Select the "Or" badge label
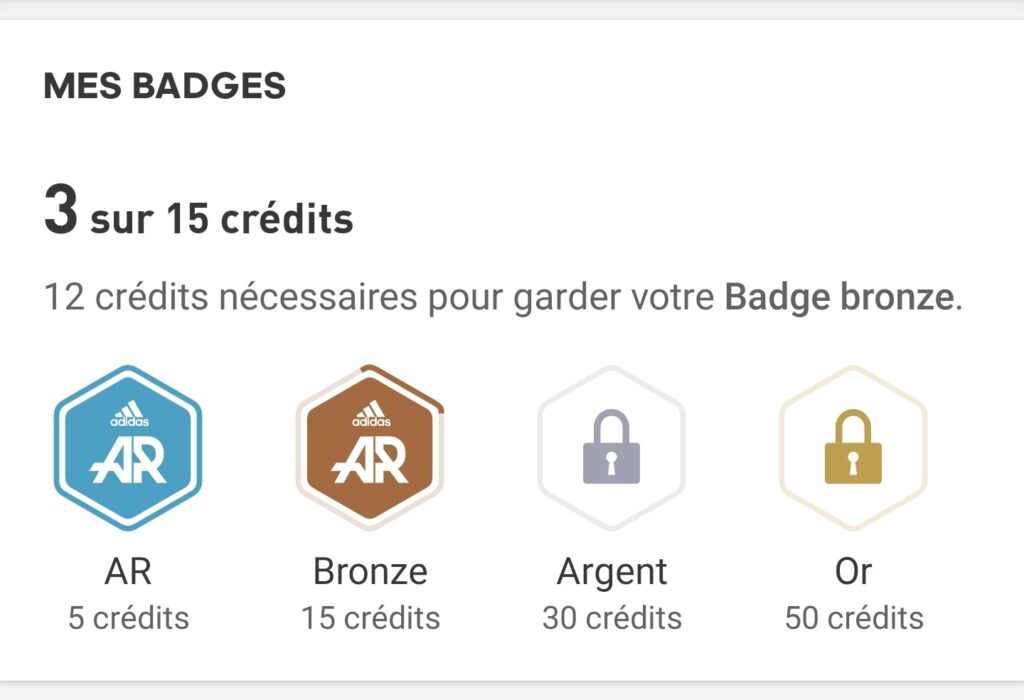 [853, 572]
